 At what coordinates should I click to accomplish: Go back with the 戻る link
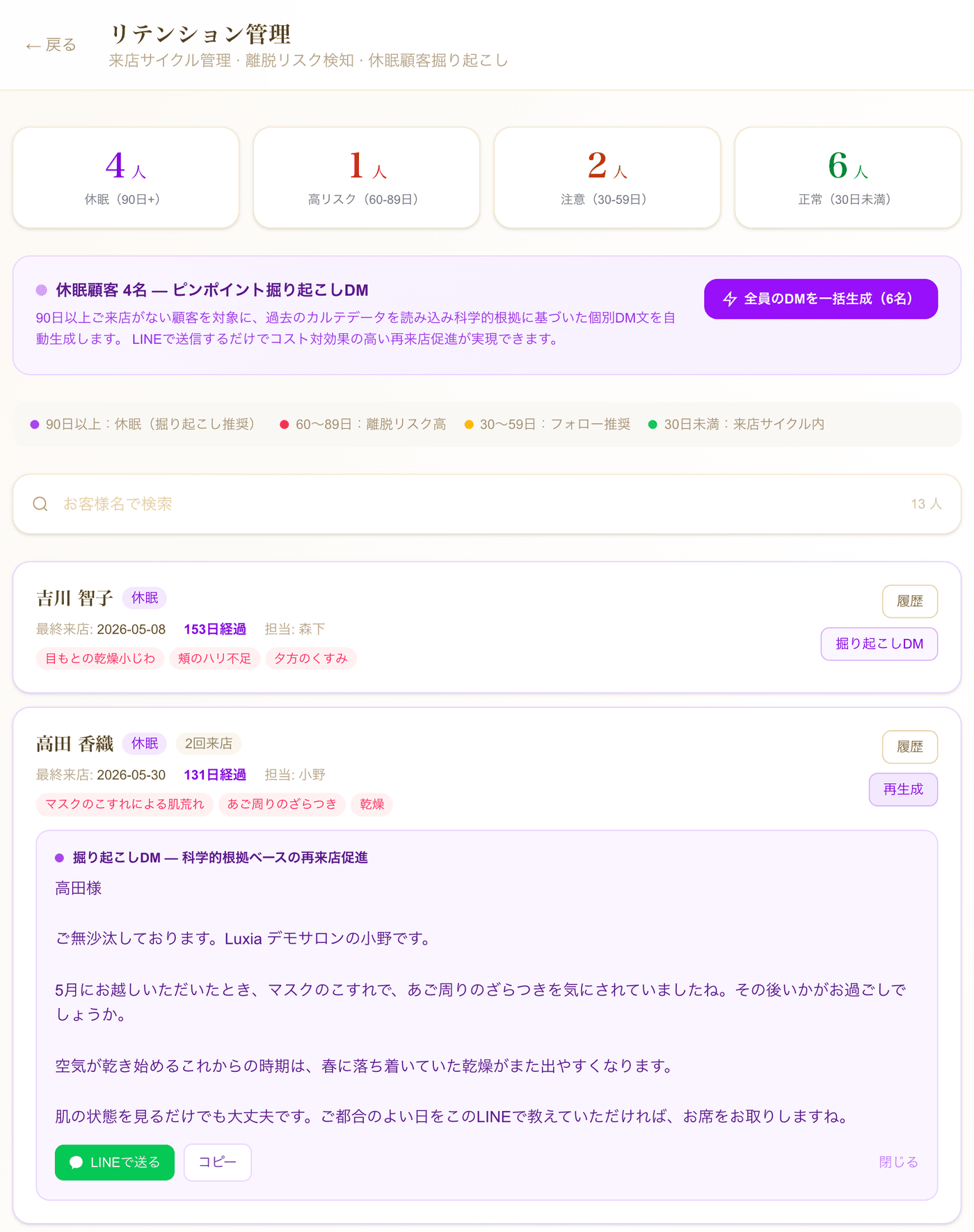[x=51, y=45]
